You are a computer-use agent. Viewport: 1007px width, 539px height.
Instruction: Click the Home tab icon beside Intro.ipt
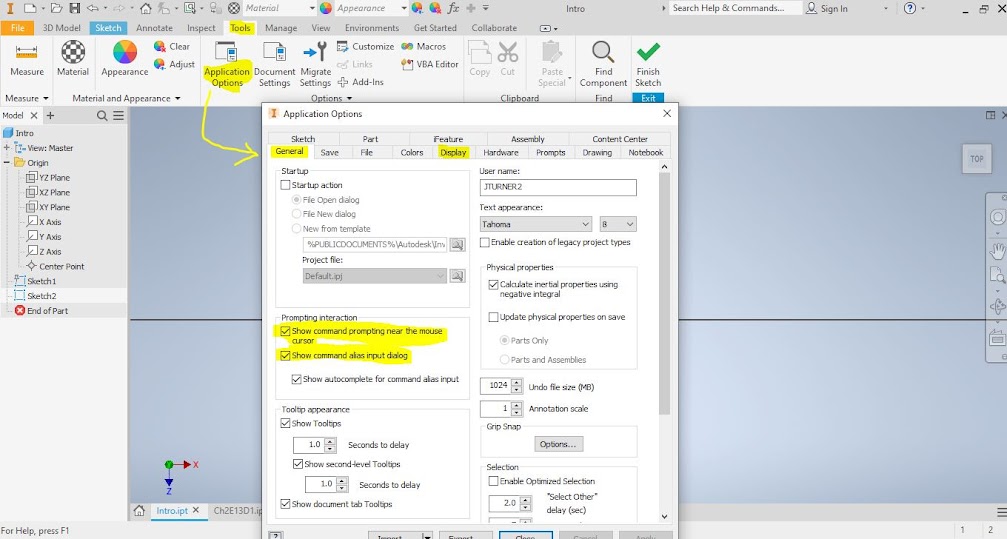(139, 511)
